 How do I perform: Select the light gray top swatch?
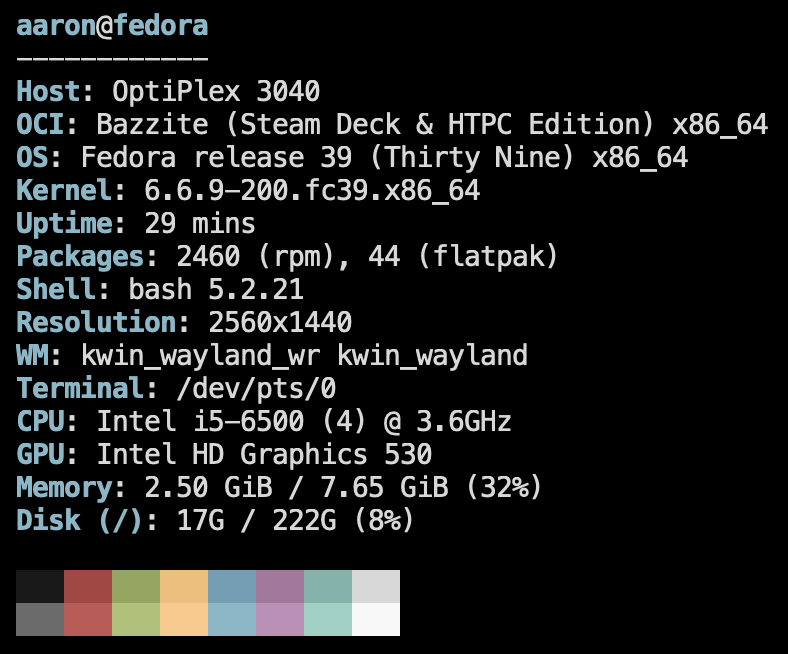click(x=376, y=586)
